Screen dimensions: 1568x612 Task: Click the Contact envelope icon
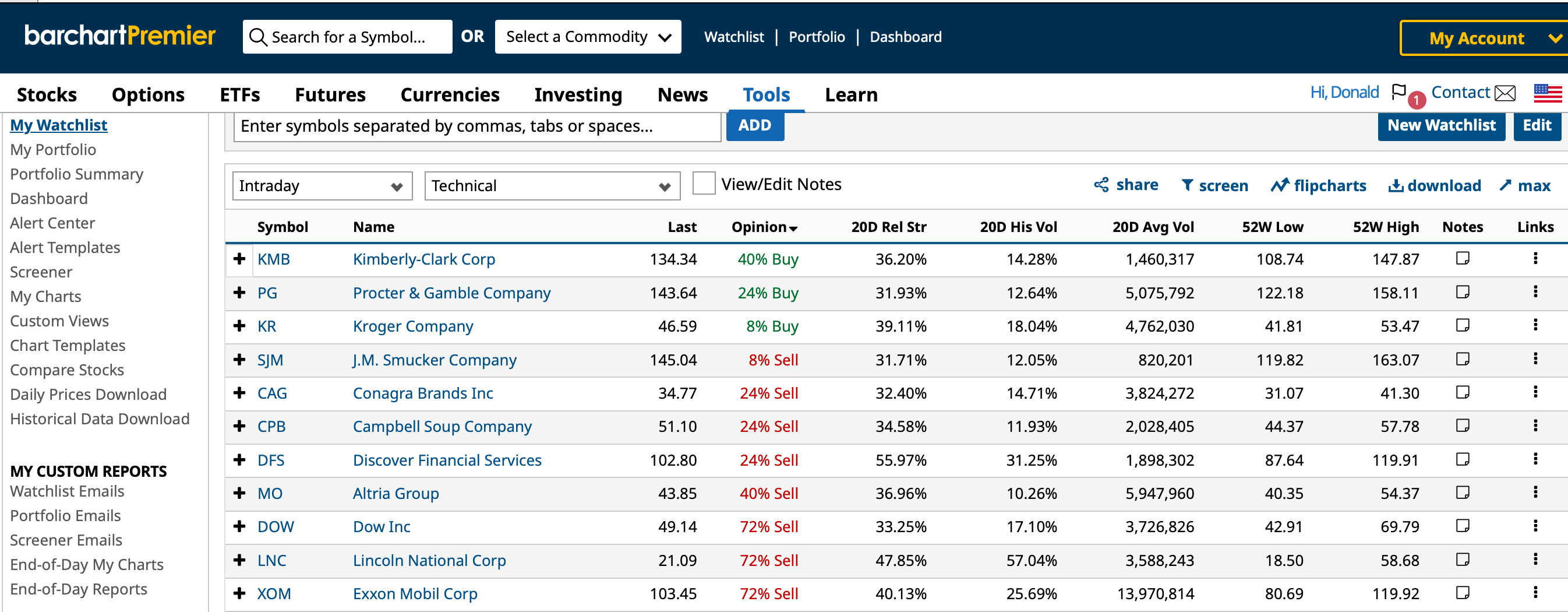1505,93
